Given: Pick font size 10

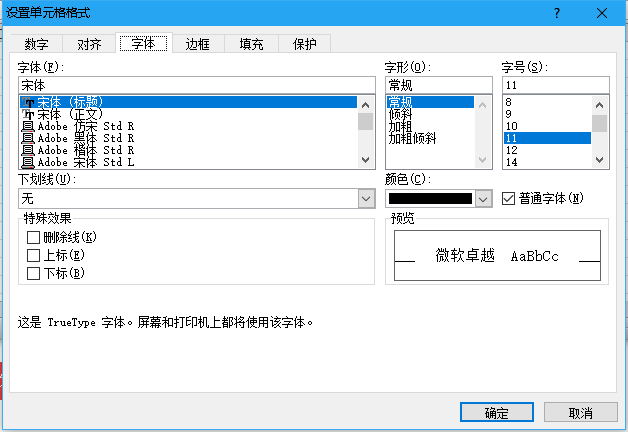Looking at the screenshot, I should [x=547, y=126].
